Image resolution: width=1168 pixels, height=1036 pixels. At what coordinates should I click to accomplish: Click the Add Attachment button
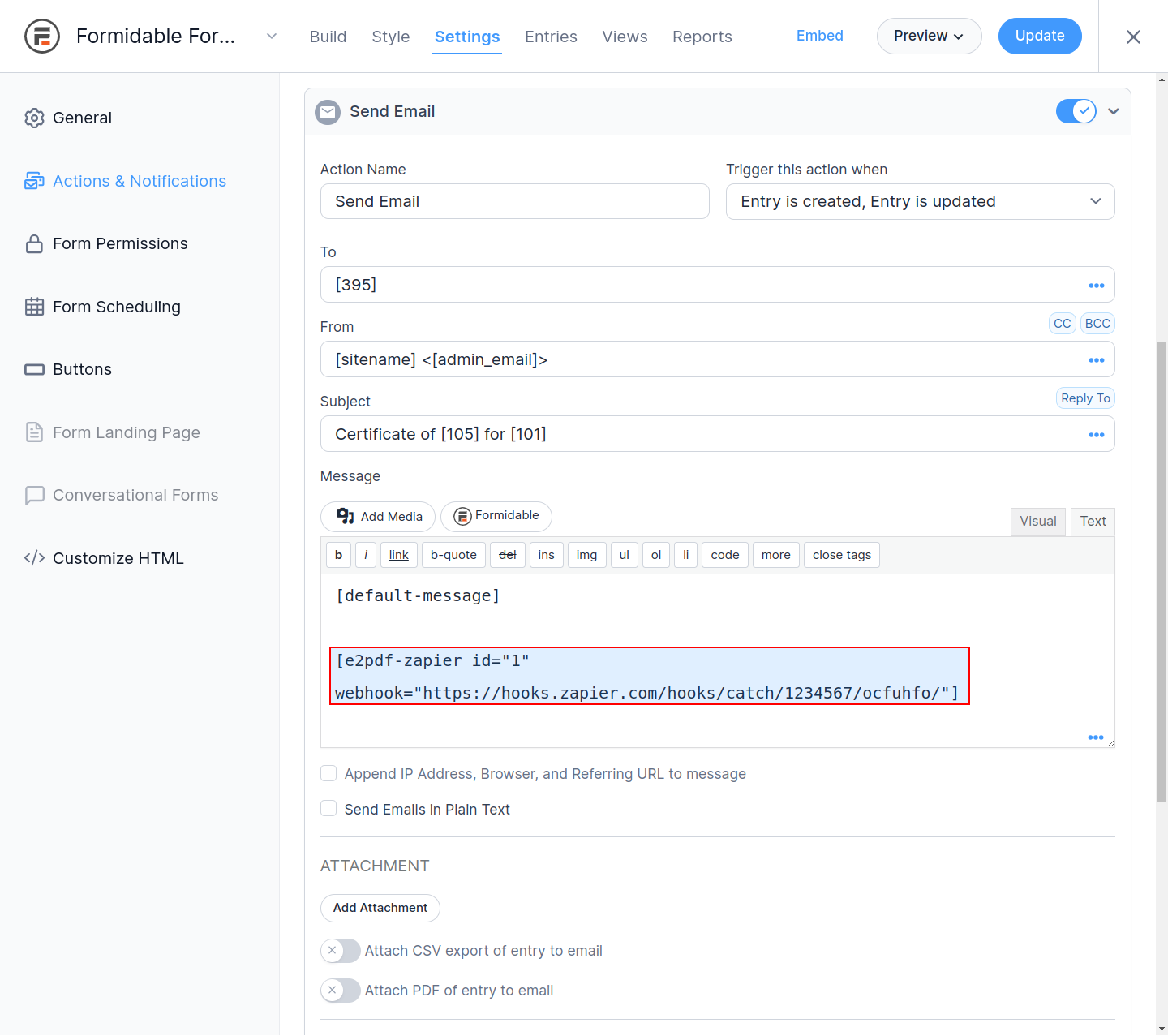380,908
